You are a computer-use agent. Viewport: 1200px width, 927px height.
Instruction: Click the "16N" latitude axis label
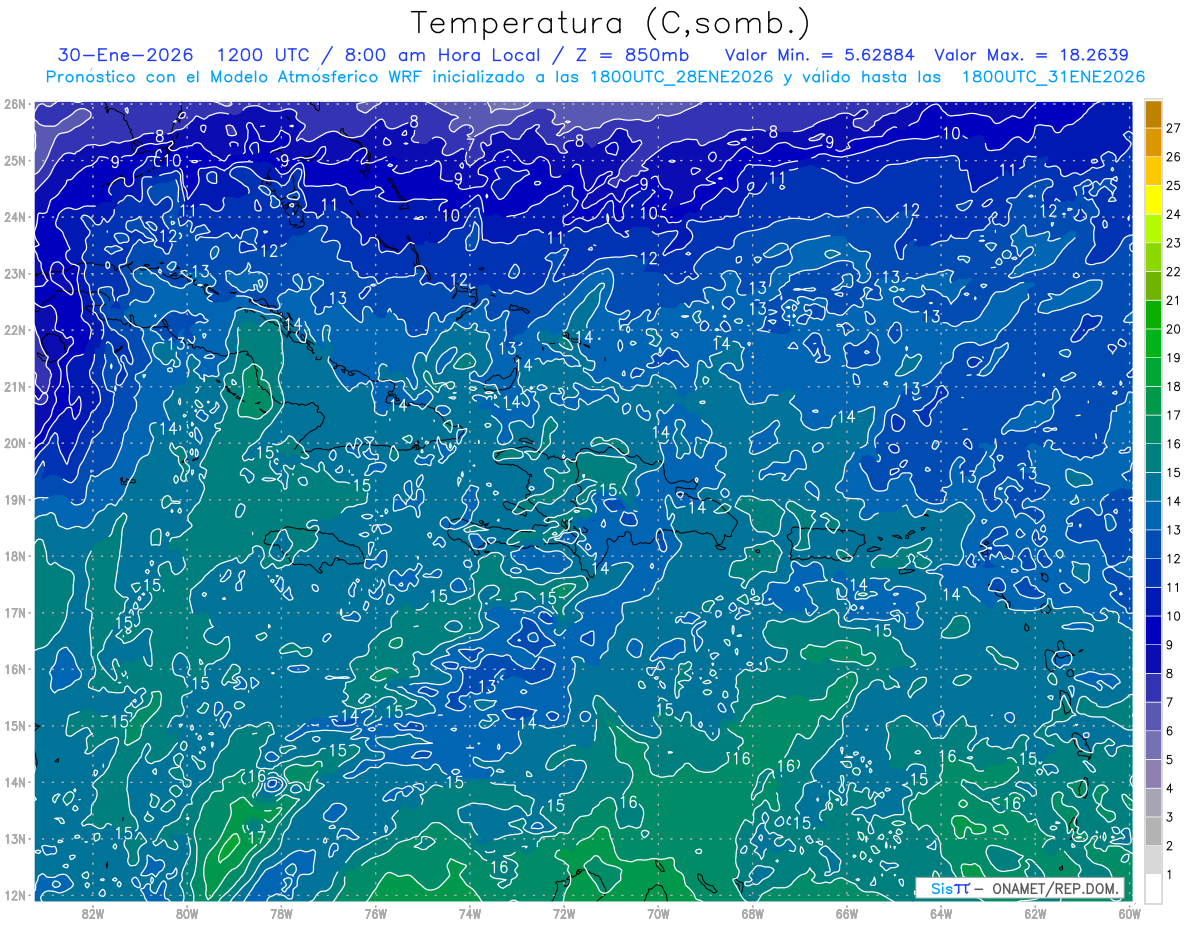pos(15,669)
